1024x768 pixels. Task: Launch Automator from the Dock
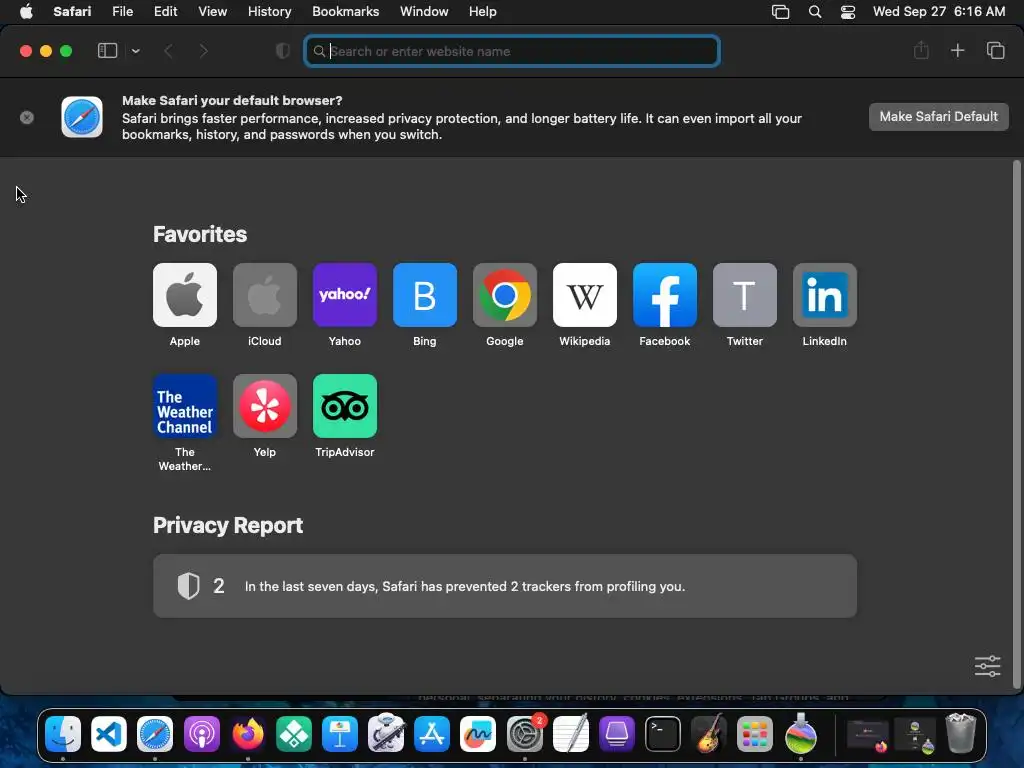click(386, 733)
